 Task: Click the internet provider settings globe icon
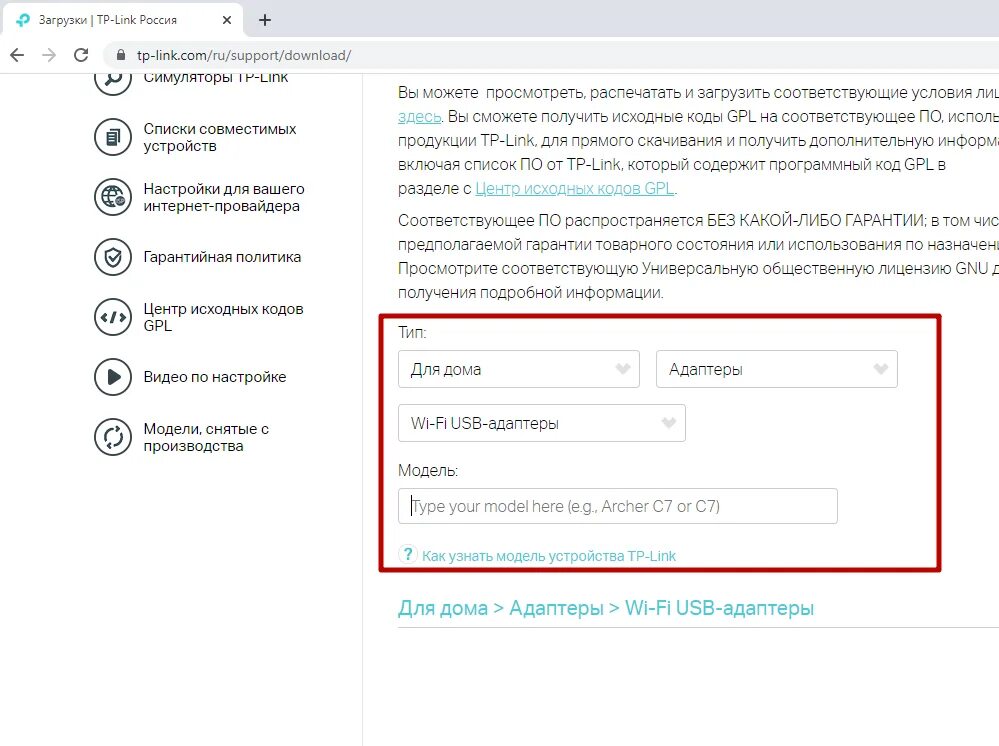tap(113, 197)
